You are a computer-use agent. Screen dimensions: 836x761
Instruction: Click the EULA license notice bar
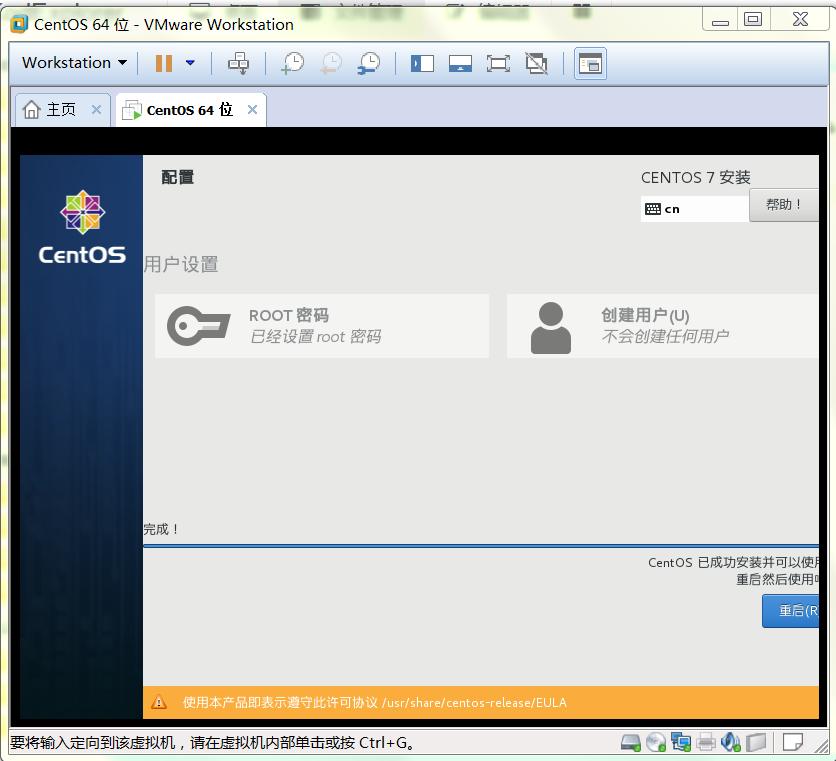(x=481, y=702)
